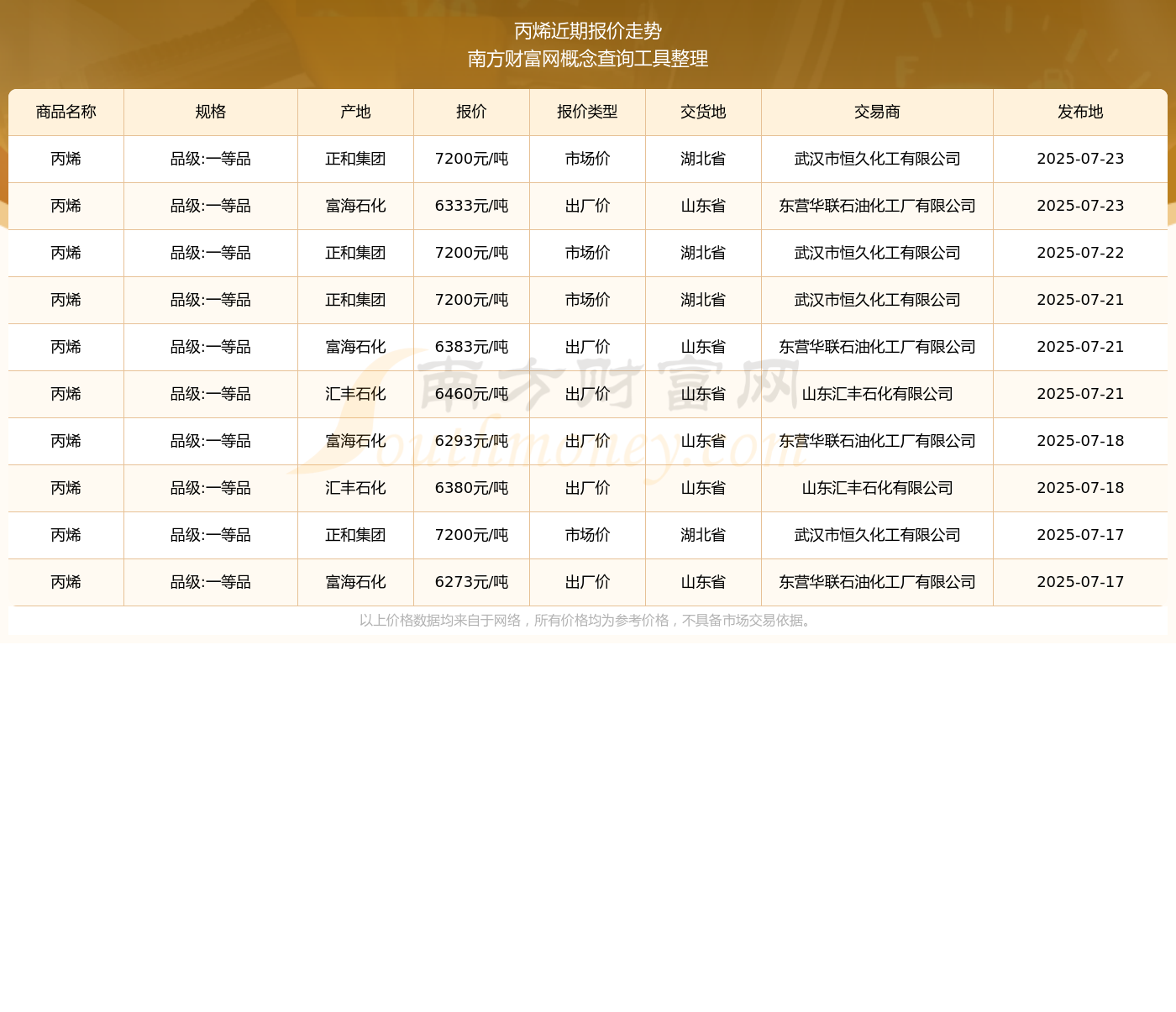Image resolution: width=1176 pixels, height=1012 pixels.
Task: Click the date in the 6383元/吨 row
Action: pyautogui.click(x=1080, y=347)
